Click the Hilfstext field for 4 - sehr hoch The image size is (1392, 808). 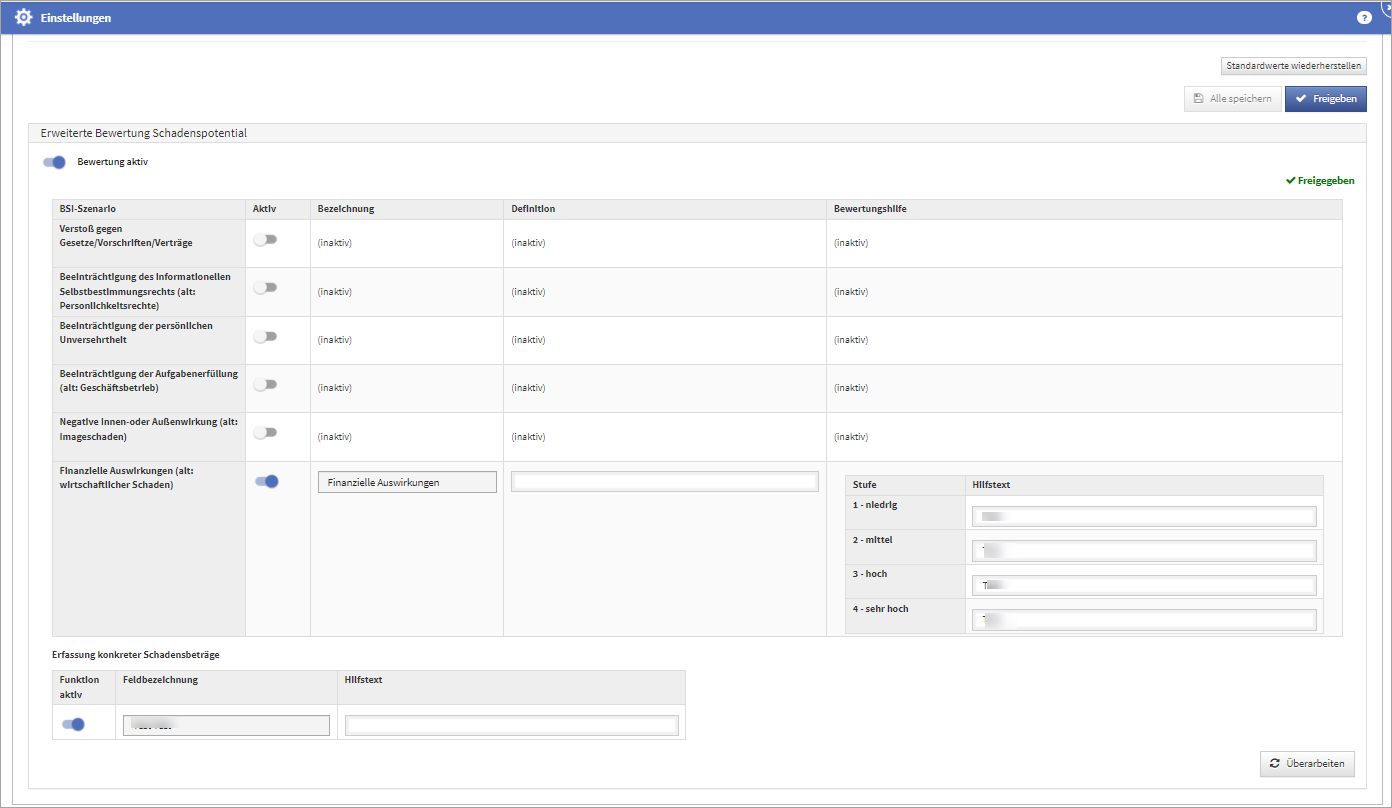[x=1143, y=620]
